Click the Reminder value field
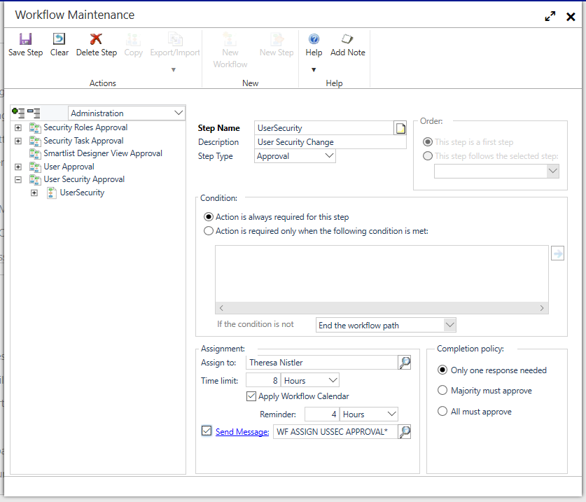This screenshot has height=502, width=586. (322, 414)
